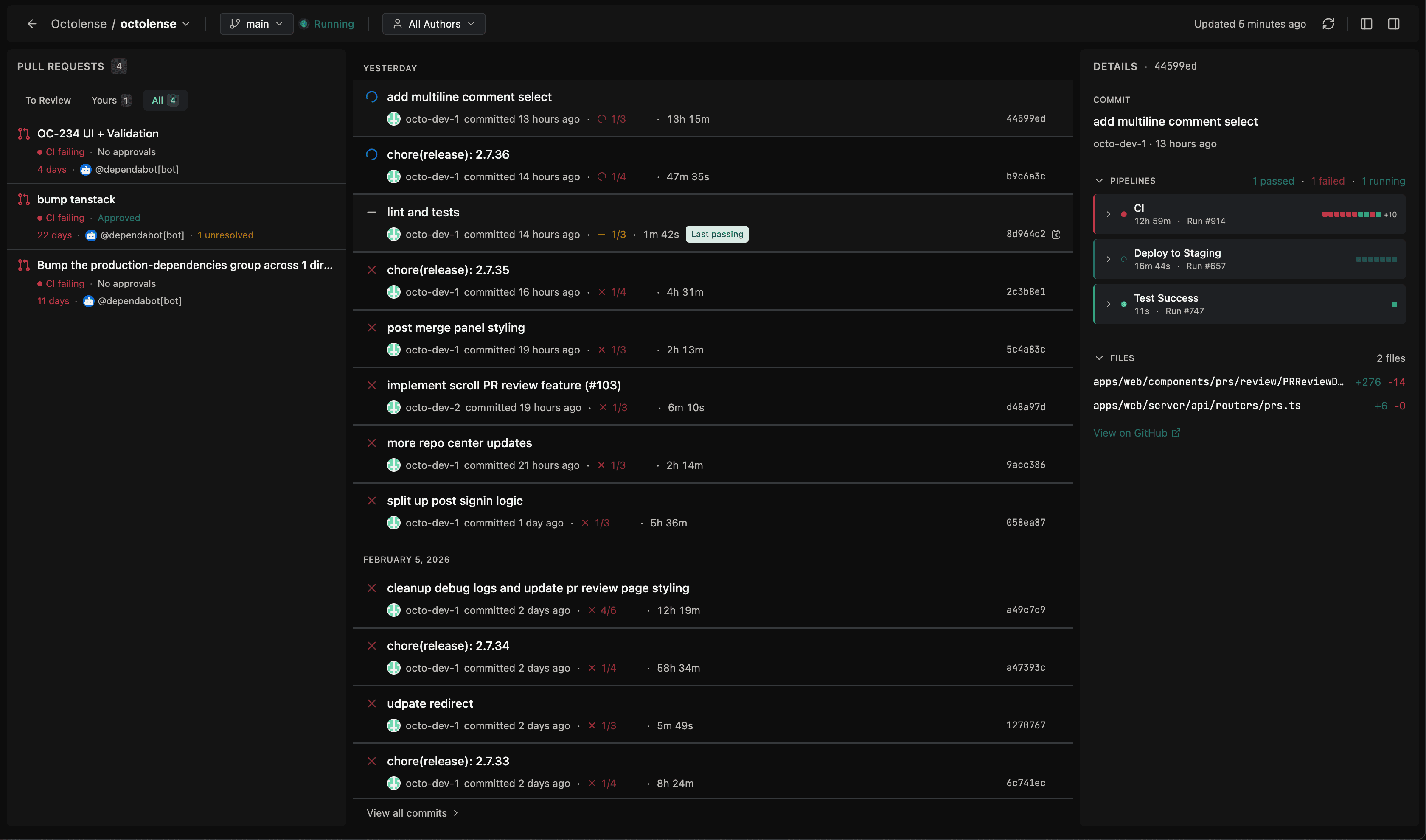
Task: Click the View on GitHub link
Action: point(1131,432)
